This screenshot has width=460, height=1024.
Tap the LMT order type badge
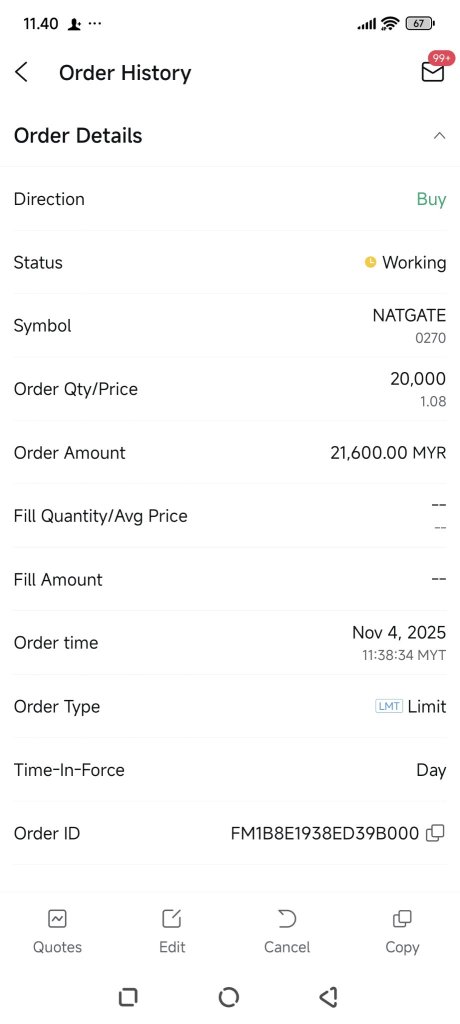click(x=389, y=706)
